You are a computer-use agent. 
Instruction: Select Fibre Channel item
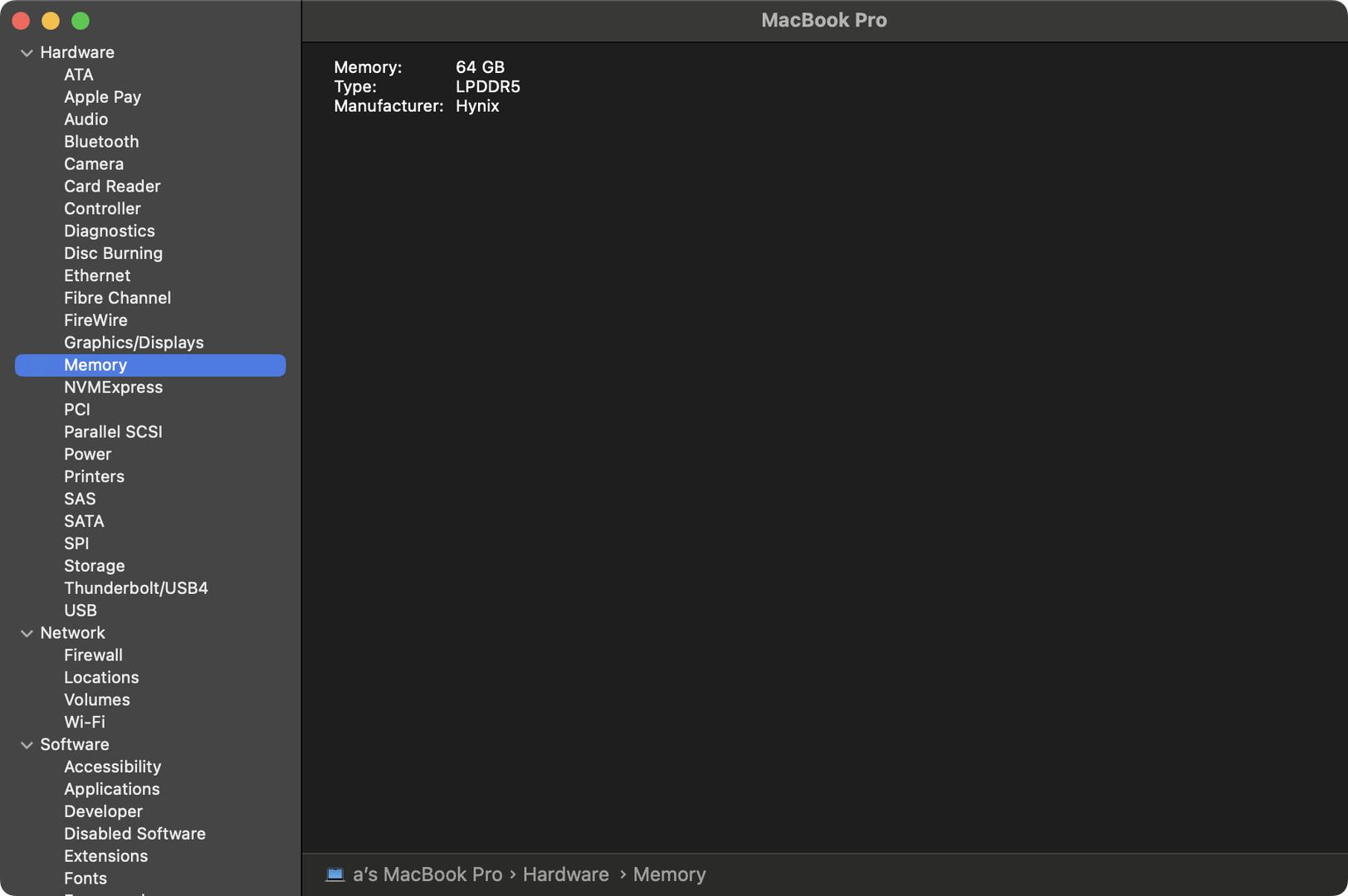118,298
